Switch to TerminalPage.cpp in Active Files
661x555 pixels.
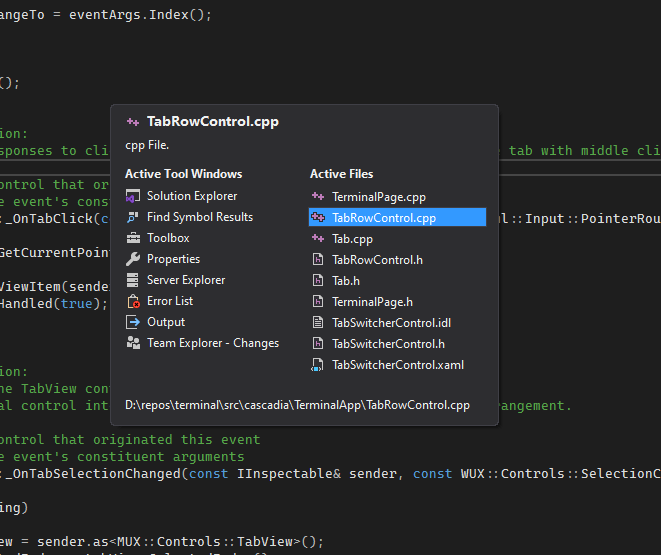378,197
